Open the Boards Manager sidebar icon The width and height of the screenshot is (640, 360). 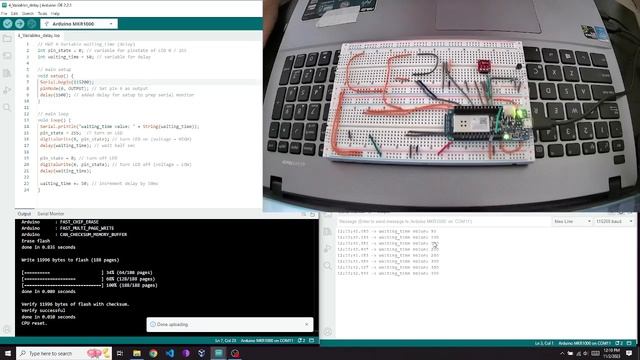point(7,56)
